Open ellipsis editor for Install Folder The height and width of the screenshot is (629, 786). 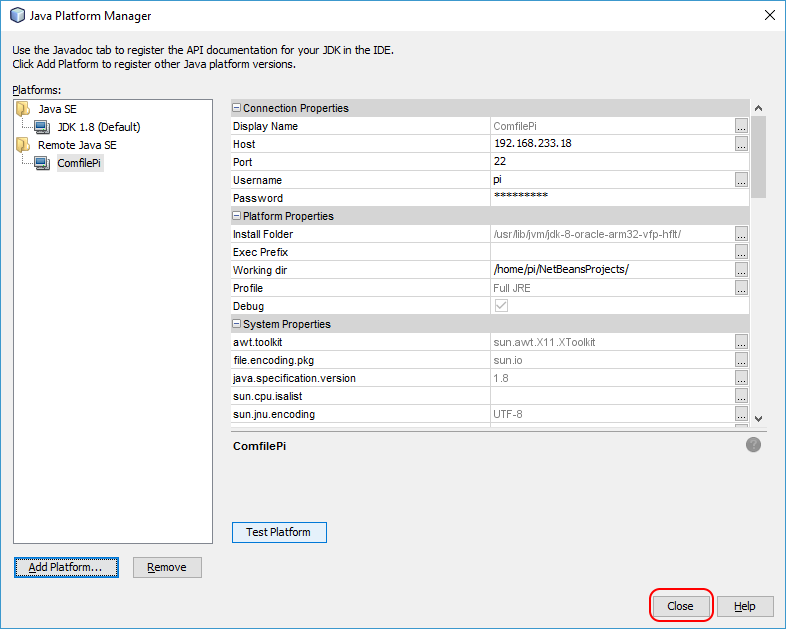tap(741, 234)
